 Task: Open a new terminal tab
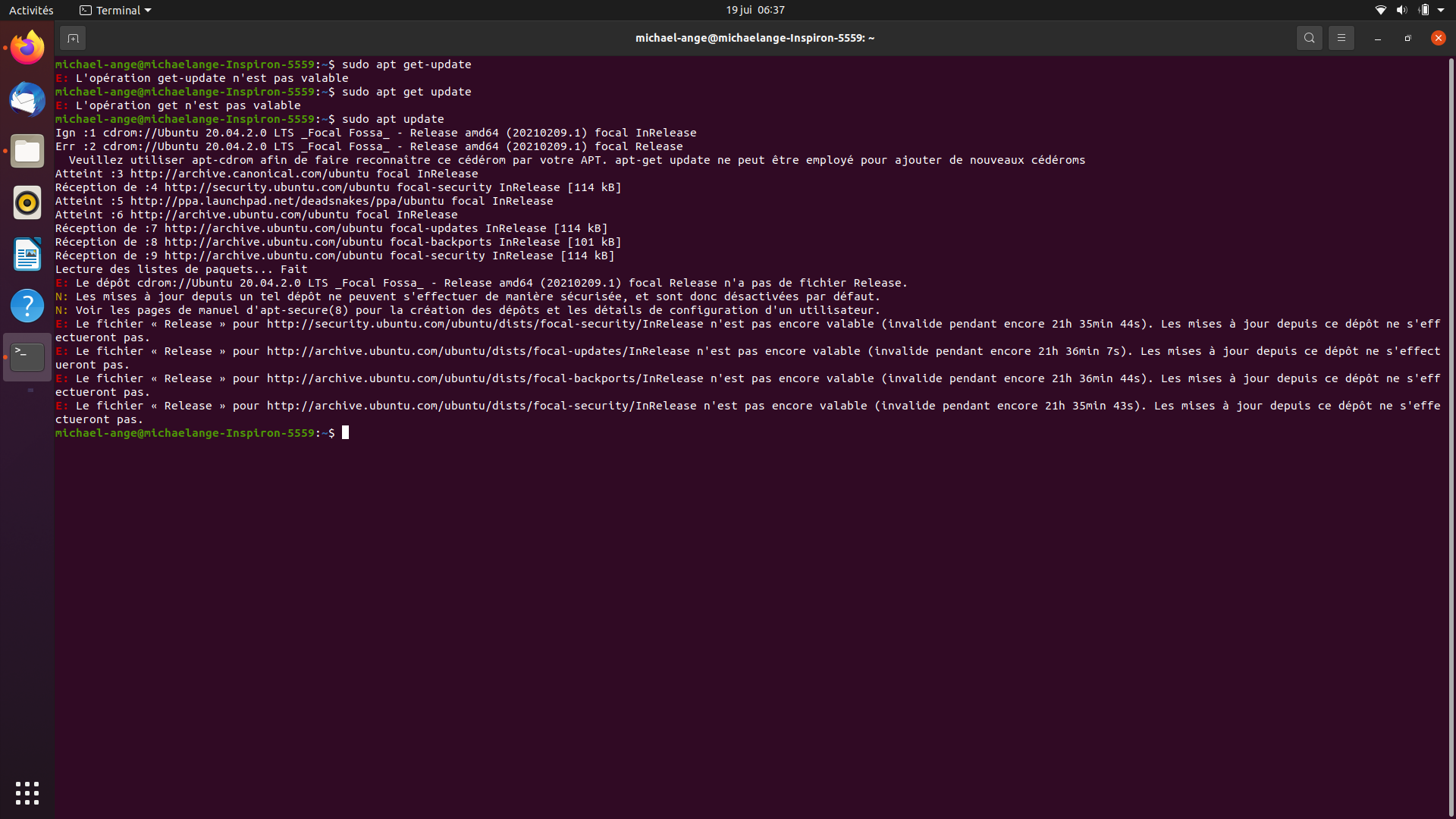(73, 38)
